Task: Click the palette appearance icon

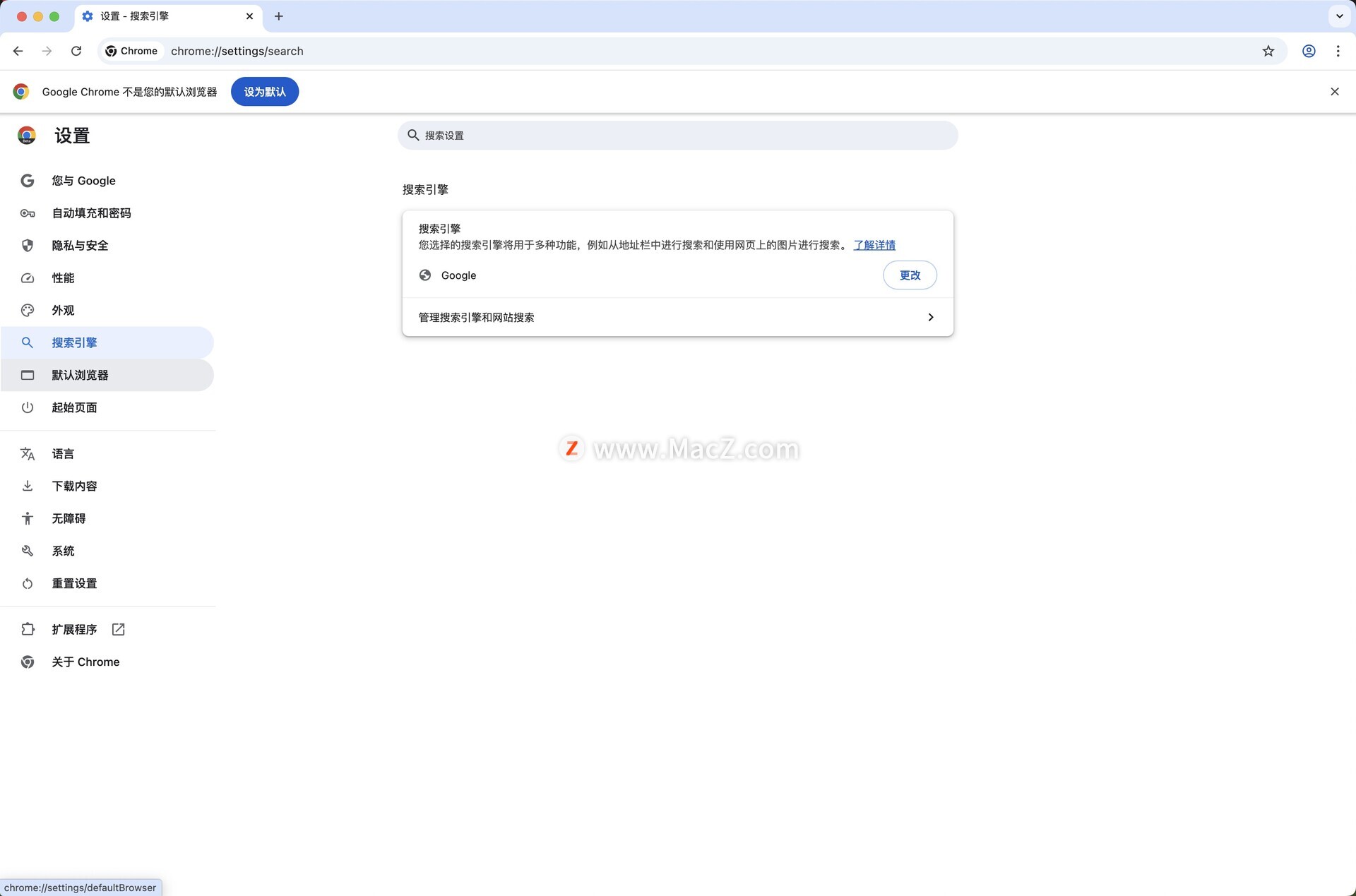Action: [28, 311]
